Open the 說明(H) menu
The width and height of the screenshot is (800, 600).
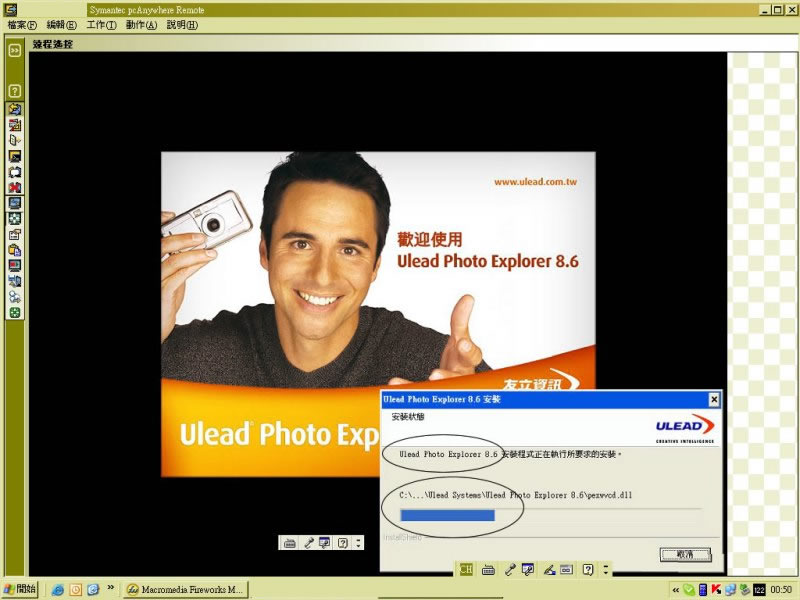tap(182, 24)
